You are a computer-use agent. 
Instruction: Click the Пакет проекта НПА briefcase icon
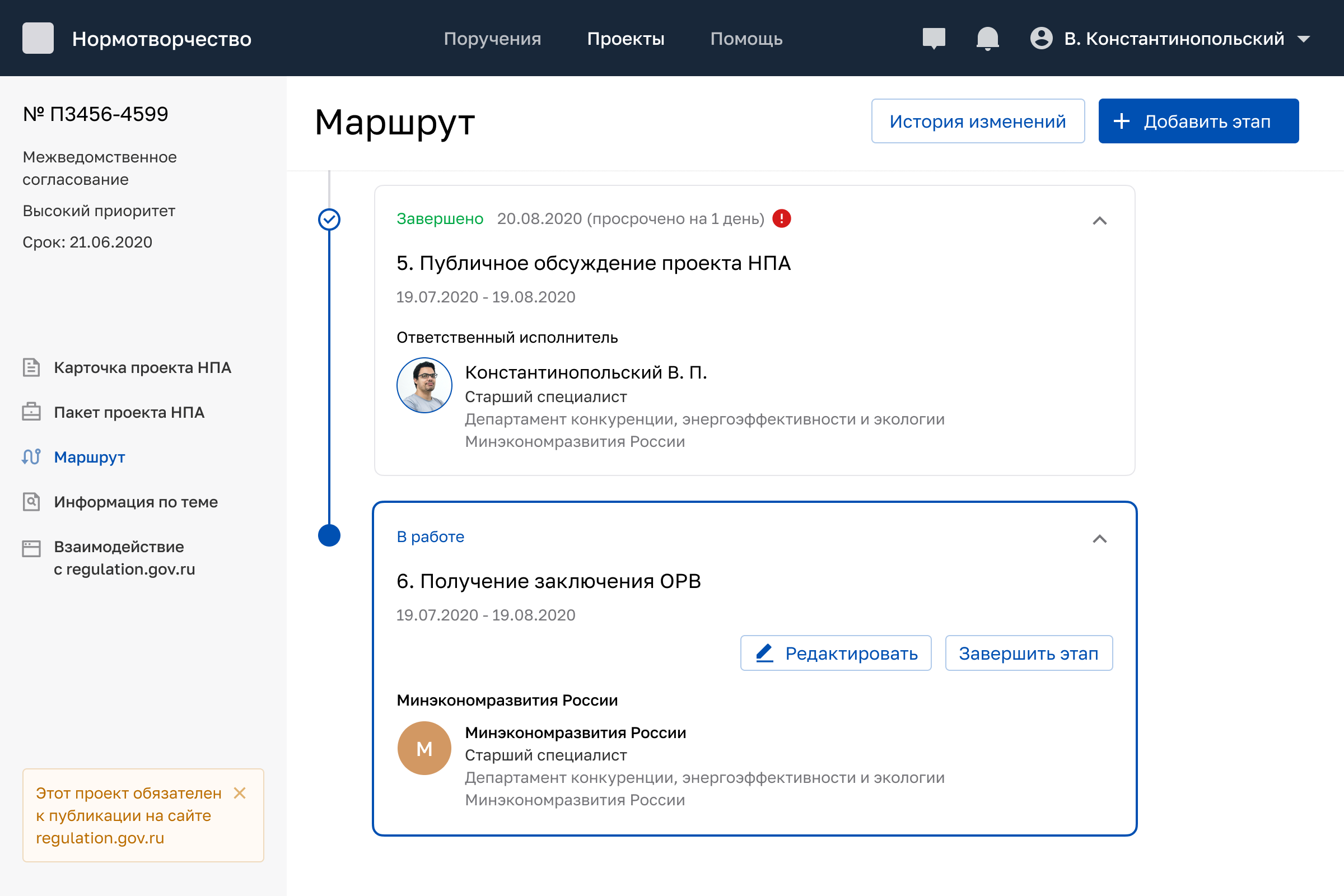pyautogui.click(x=31, y=412)
